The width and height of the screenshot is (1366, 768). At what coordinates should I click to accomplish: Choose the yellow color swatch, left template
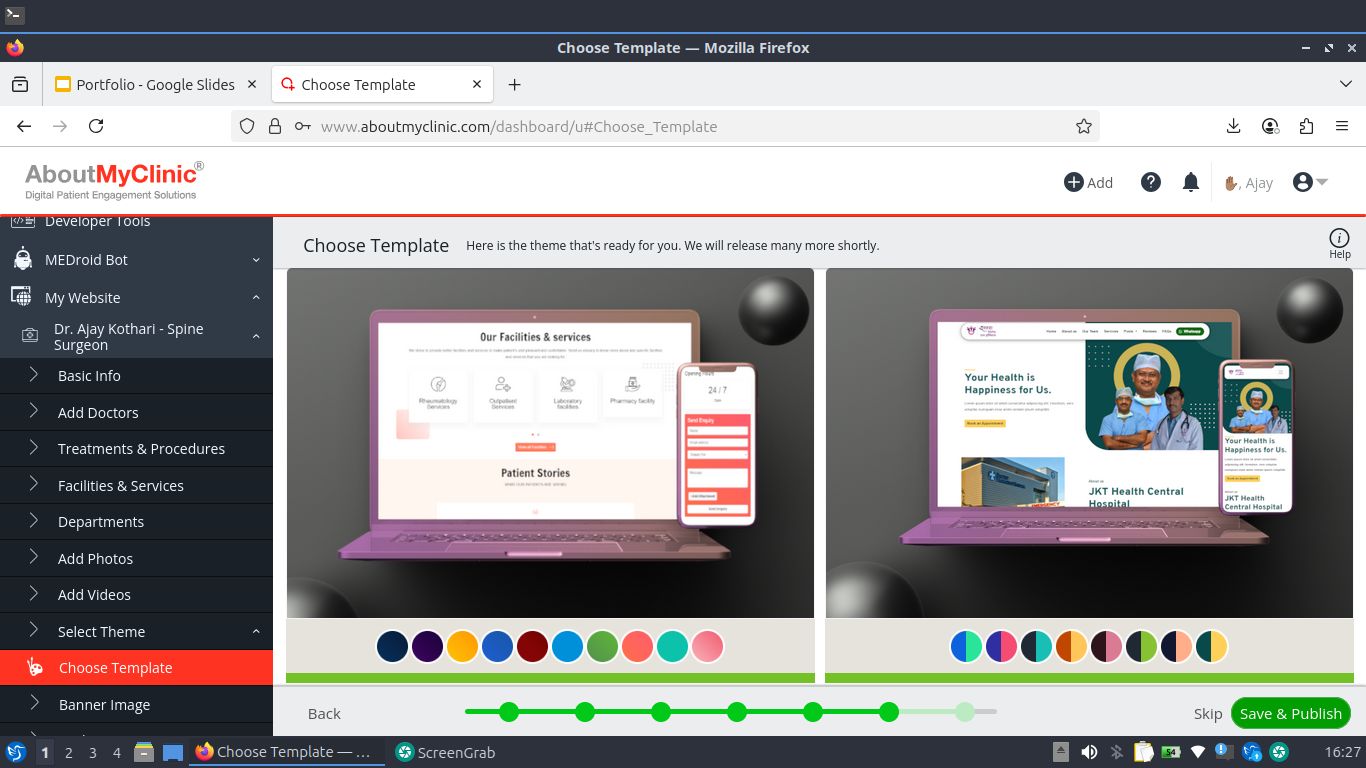coord(462,646)
